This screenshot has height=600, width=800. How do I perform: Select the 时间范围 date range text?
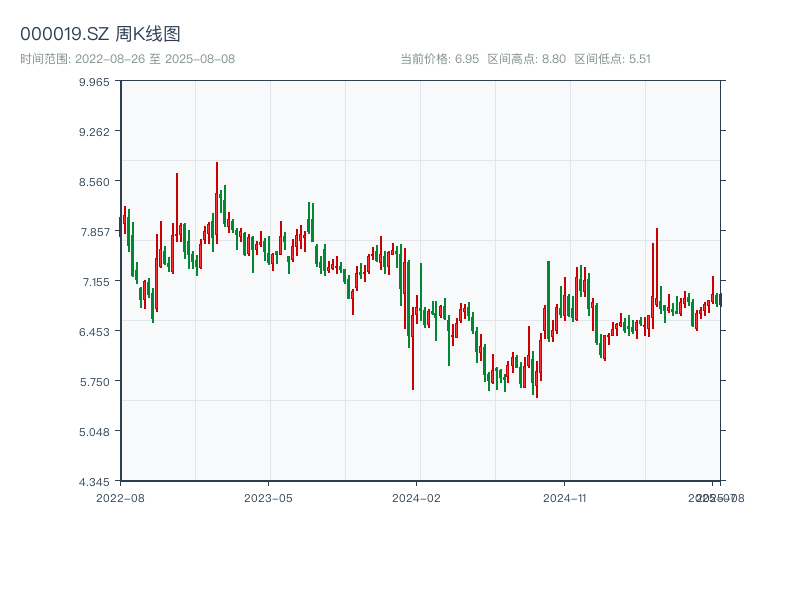tap(128, 59)
